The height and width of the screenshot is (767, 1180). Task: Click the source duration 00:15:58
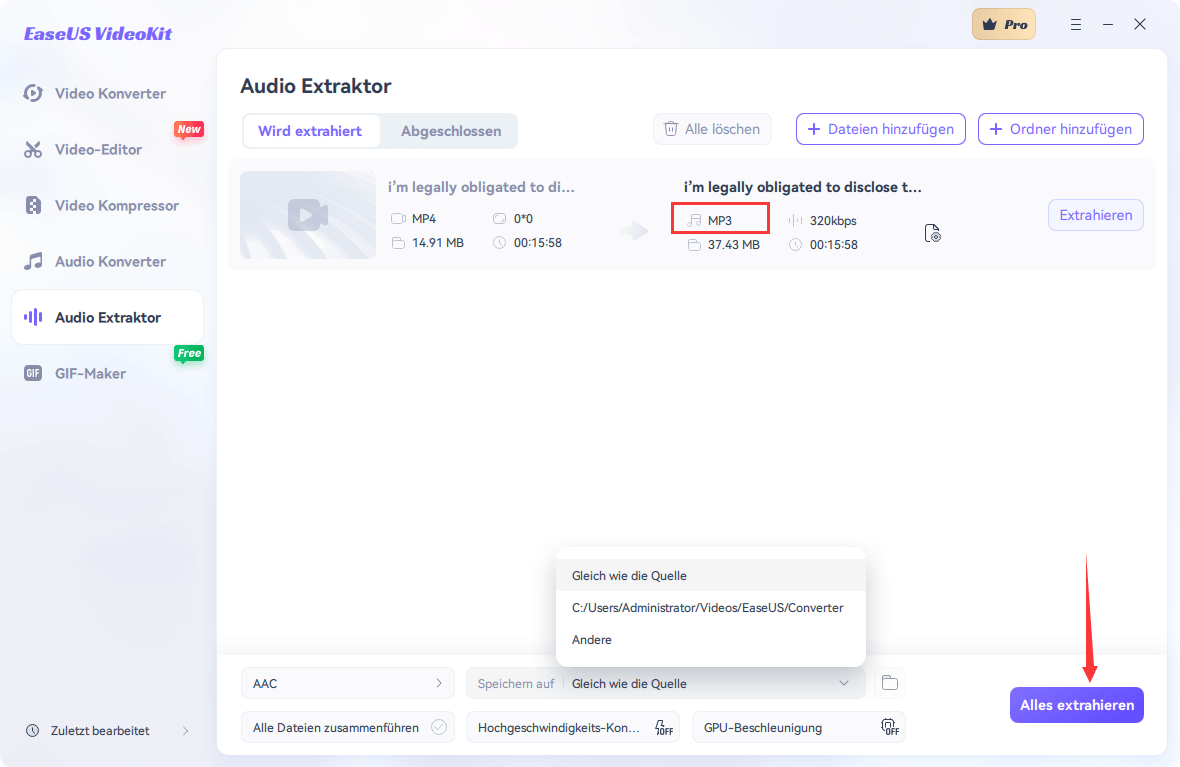tap(537, 242)
